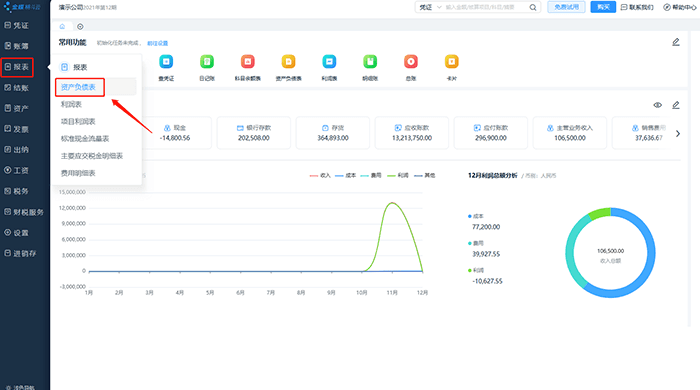Click the 日记账 shortcut icon
This screenshot has width=700, height=390.
click(x=207, y=62)
